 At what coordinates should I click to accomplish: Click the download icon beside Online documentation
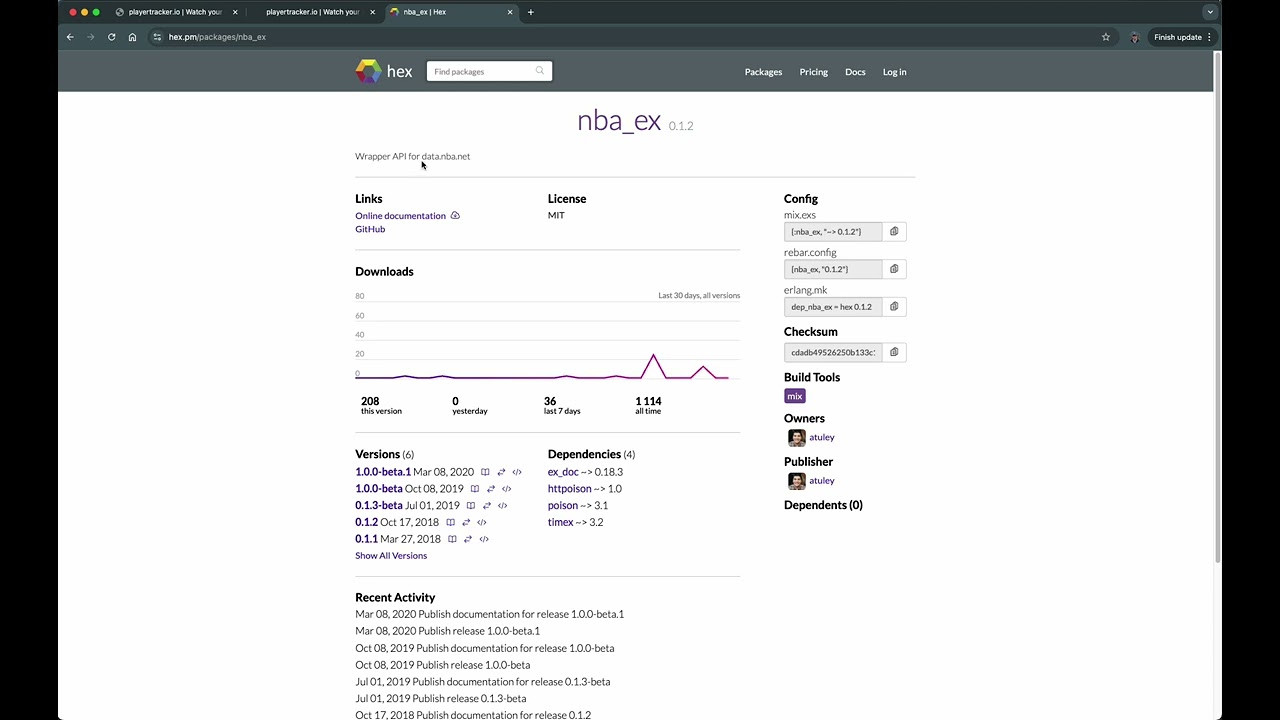(455, 216)
